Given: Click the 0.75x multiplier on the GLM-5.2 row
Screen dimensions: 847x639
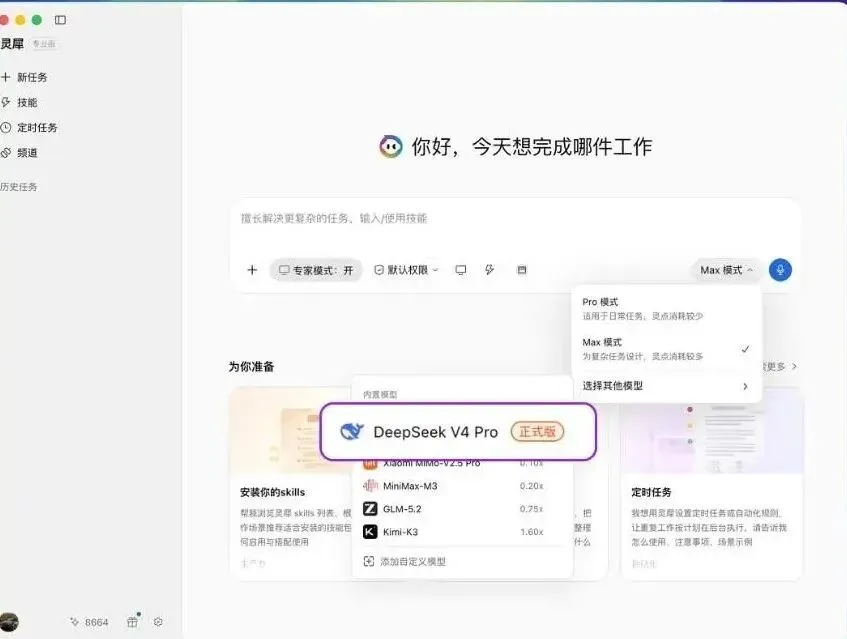Looking at the screenshot, I should pos(532,509).
